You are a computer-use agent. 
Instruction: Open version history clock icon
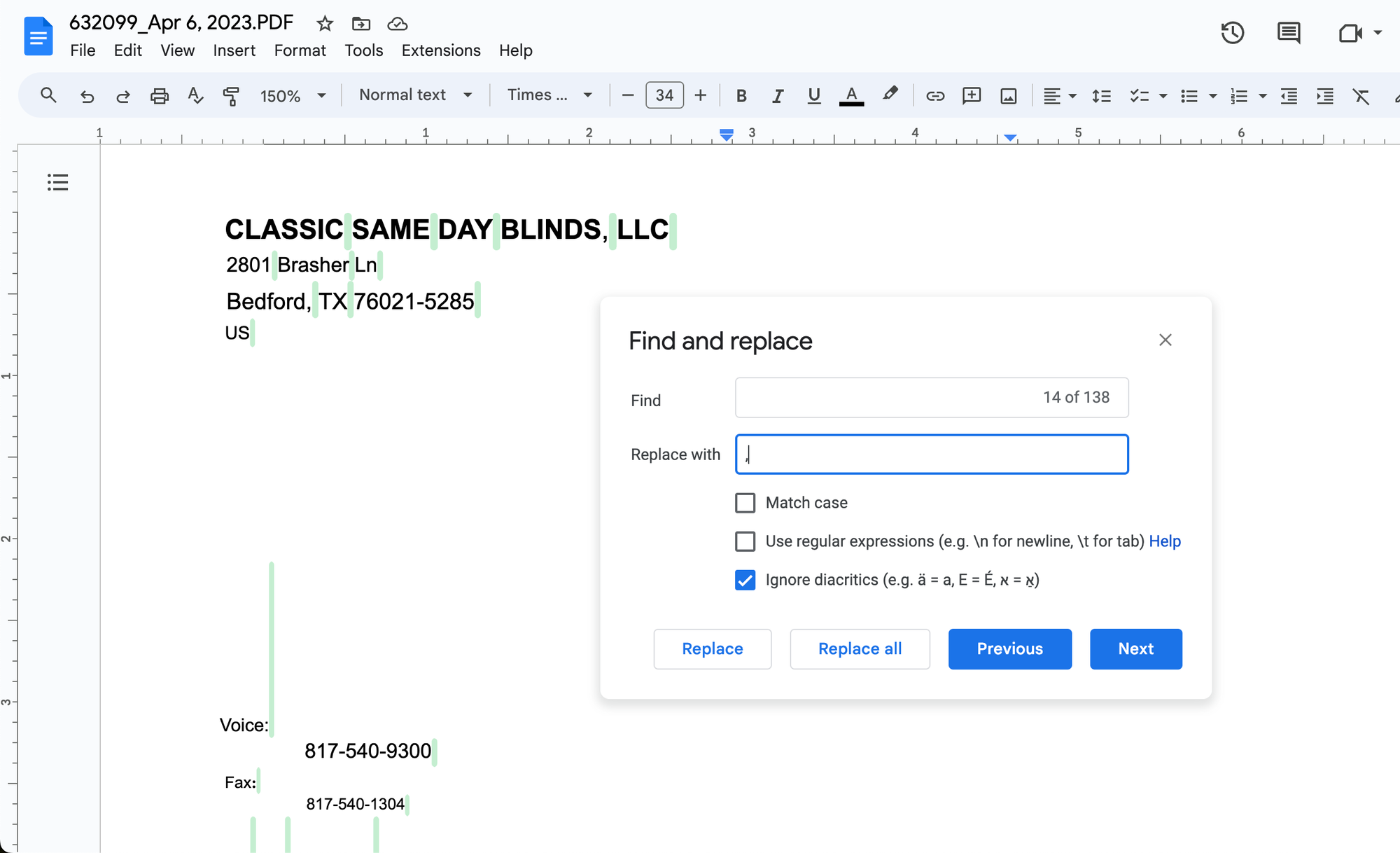pyautogui.click(x=1232, y=33)
